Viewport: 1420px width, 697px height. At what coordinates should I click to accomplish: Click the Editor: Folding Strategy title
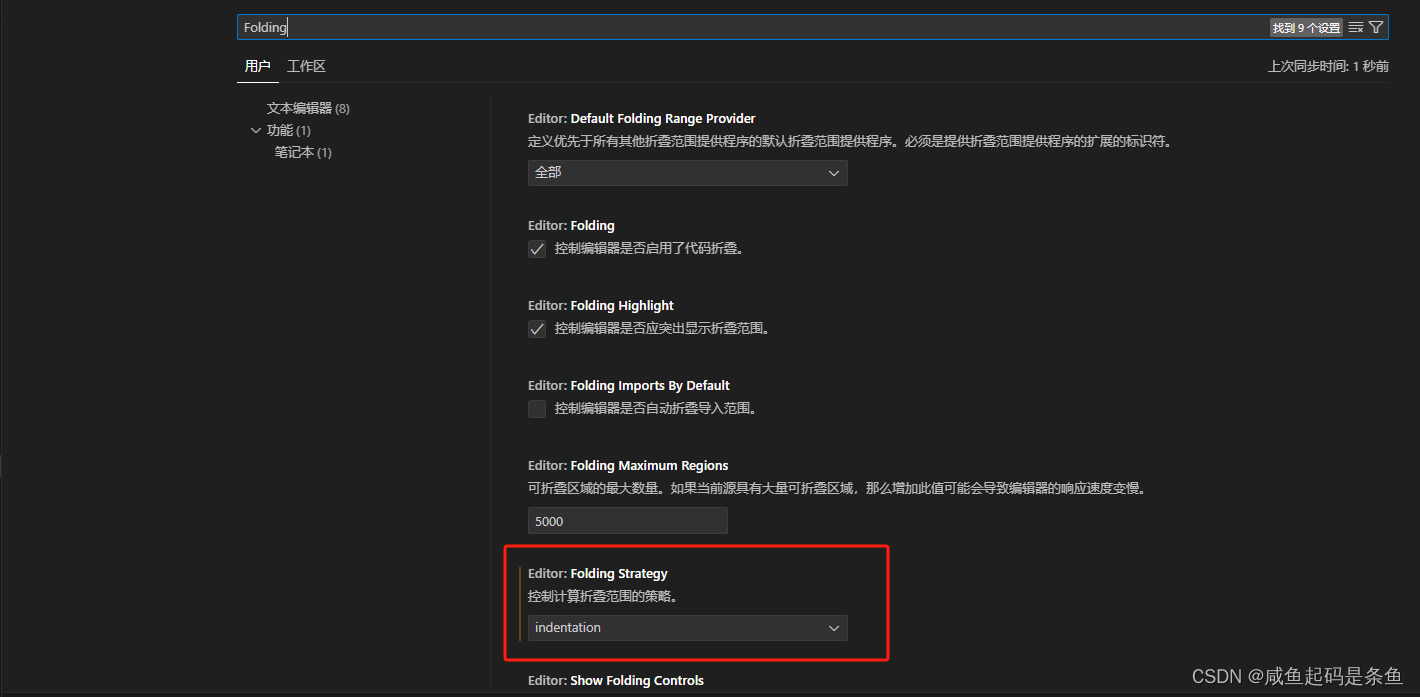pos(597,574)
